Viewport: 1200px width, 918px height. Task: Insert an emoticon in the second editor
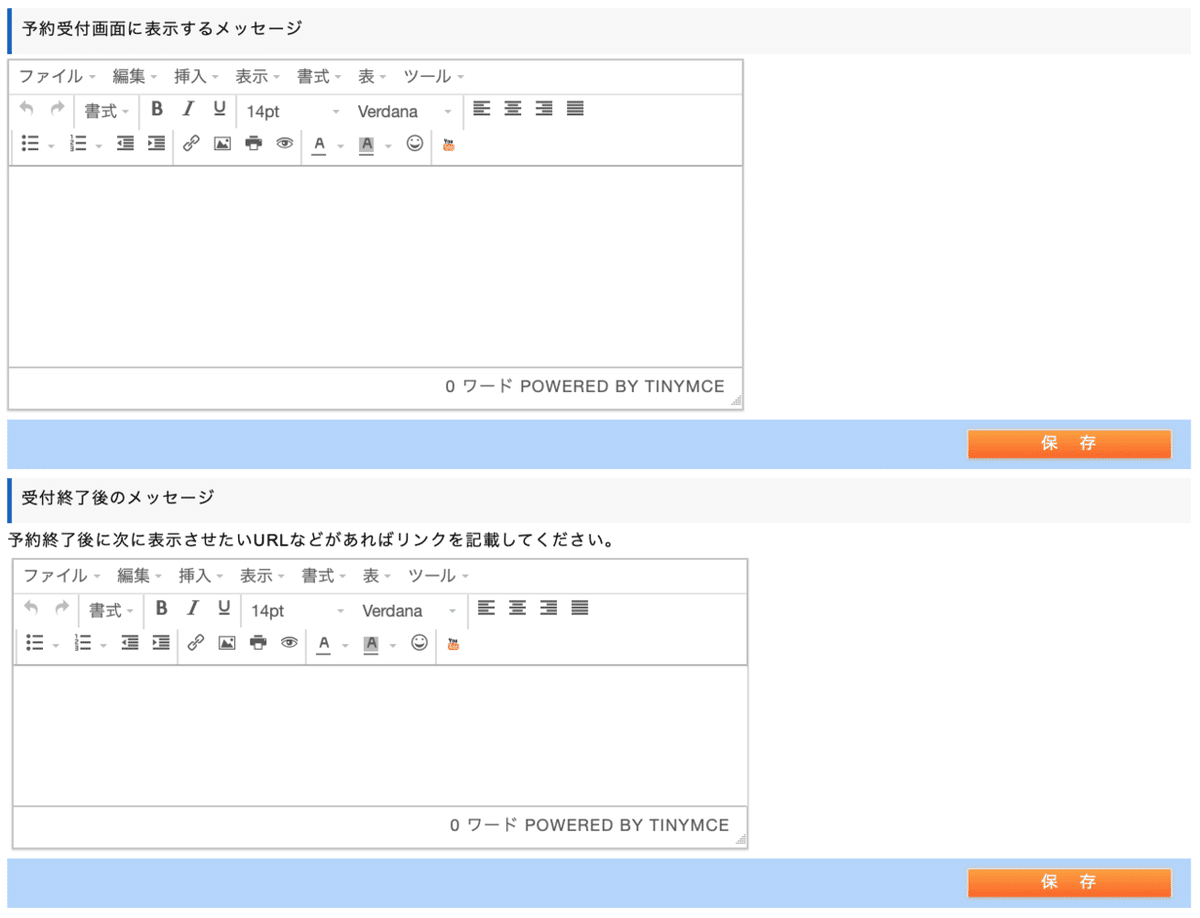click(x=419, y=643)
